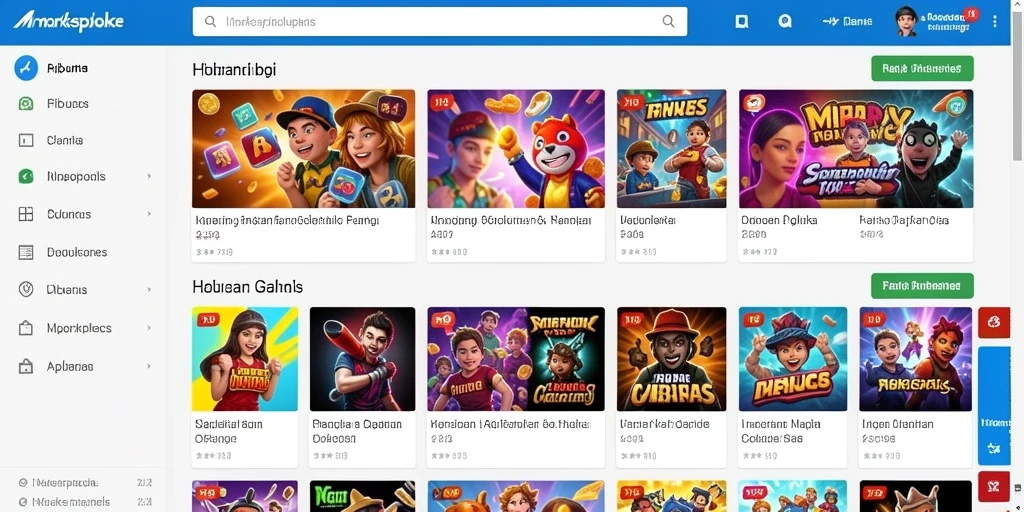Select the blue circular icon atop the sidebar
The height and width of the screenshot is (512, 1024).
(x=26, y=67)
